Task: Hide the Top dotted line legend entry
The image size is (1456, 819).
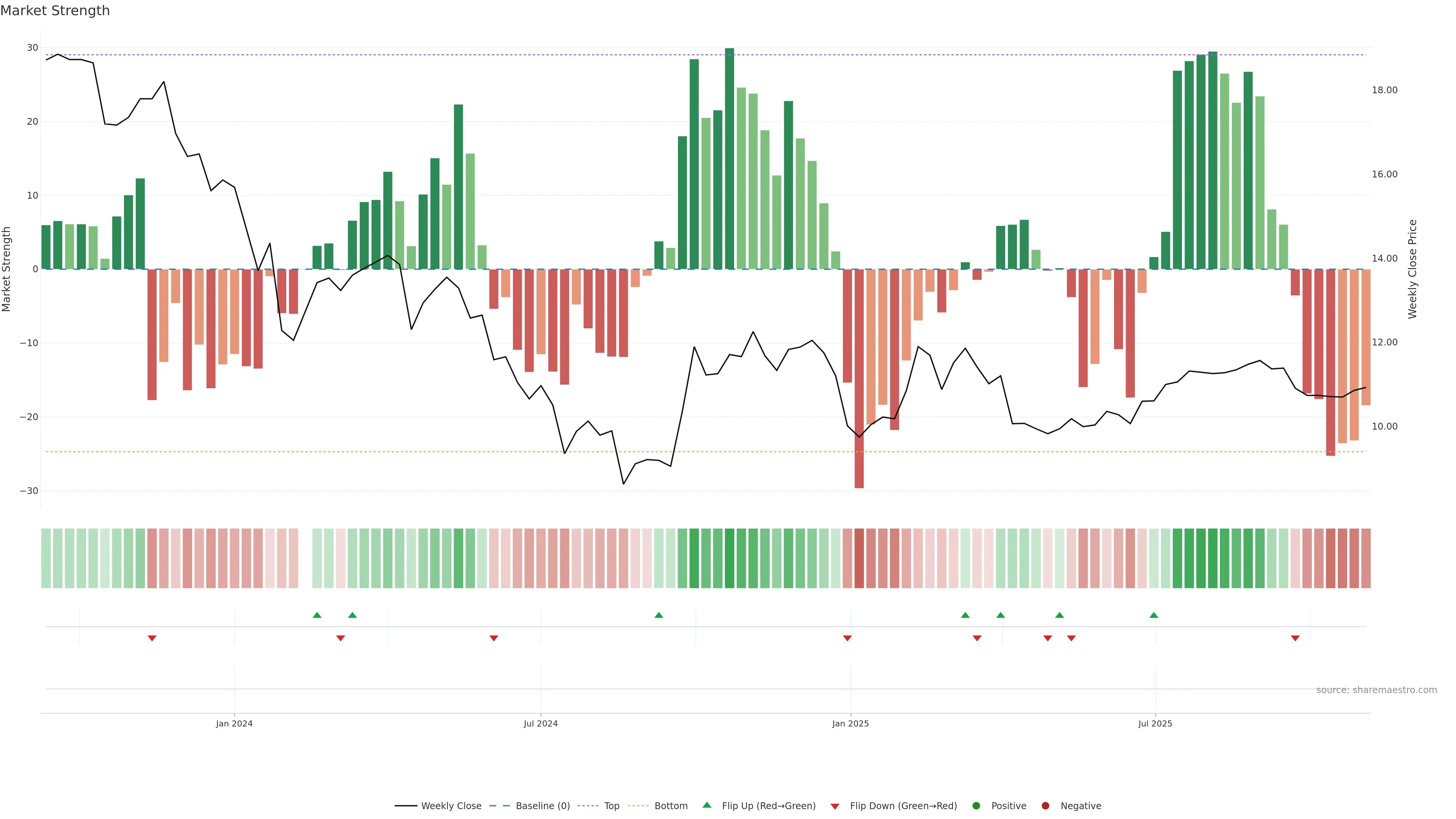Action: [x=611, y=805]
